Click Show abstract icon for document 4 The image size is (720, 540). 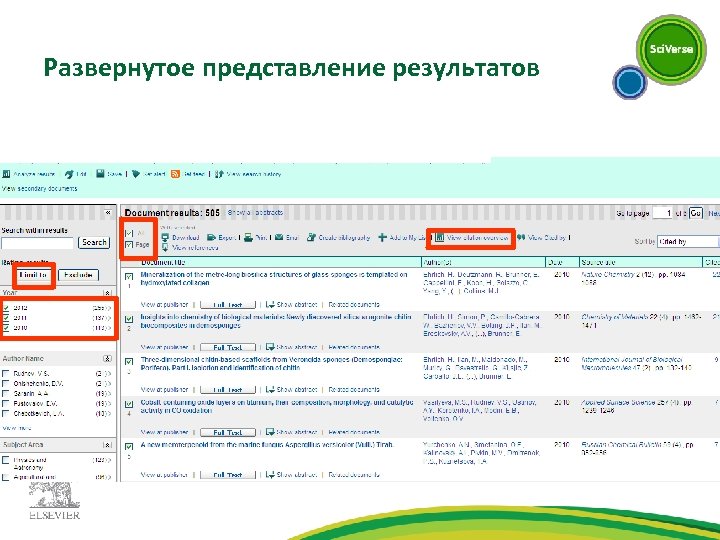coord(270,432)
